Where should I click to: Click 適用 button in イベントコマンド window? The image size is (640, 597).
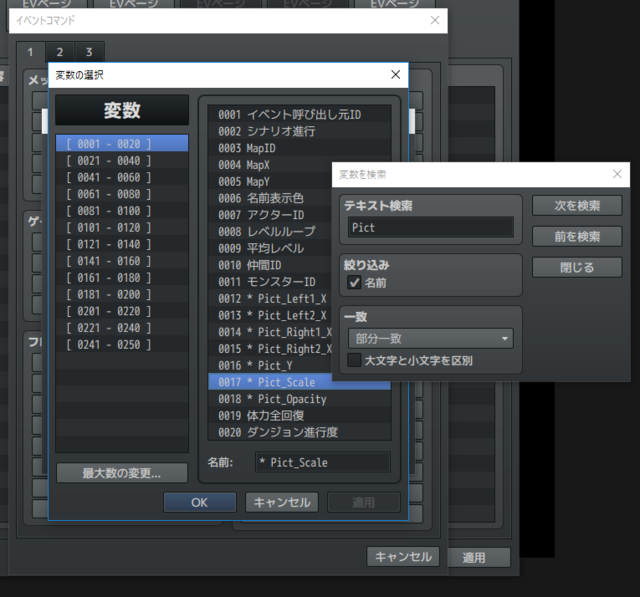coord(479,557)
